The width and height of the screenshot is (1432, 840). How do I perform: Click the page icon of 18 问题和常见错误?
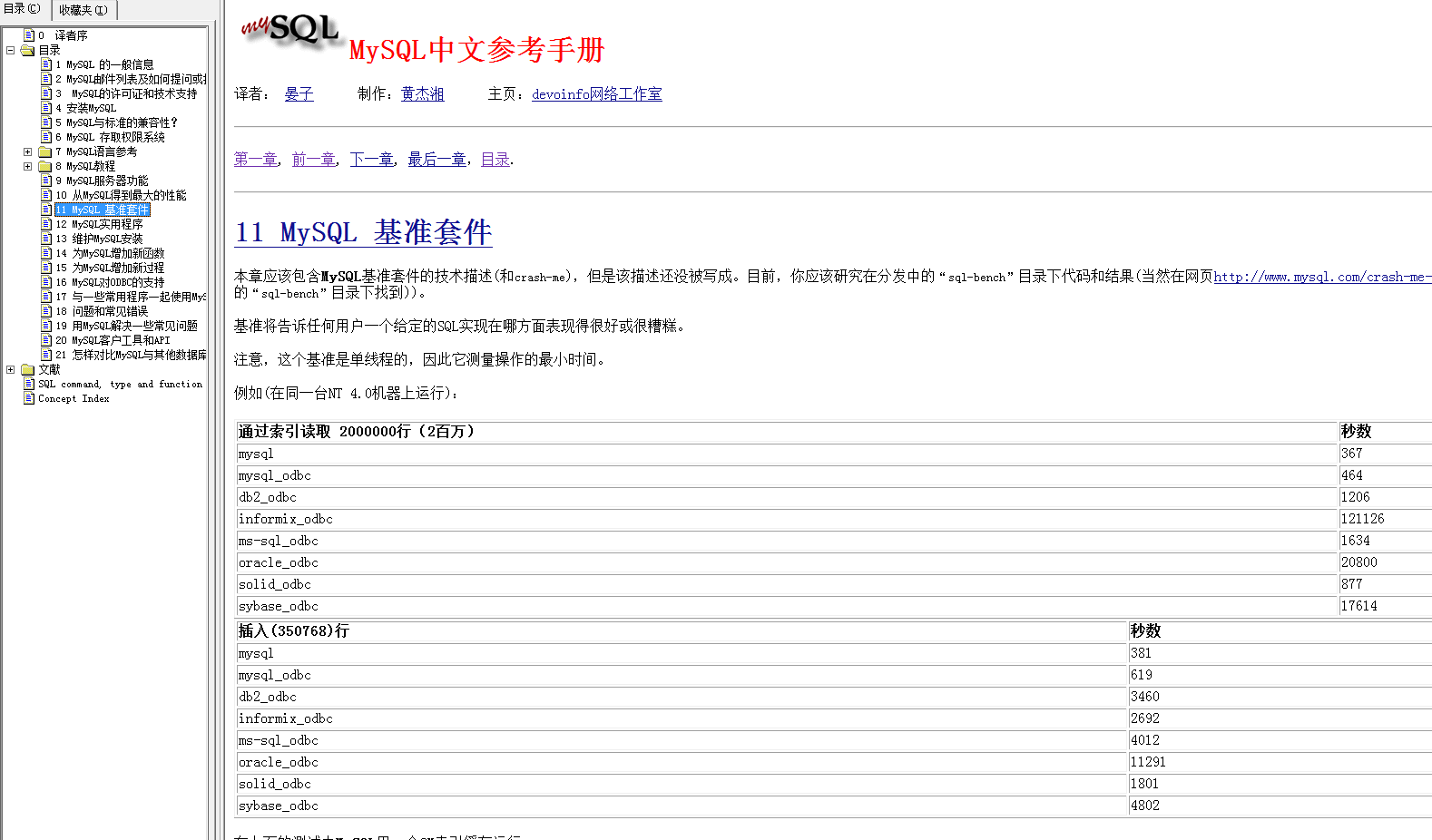46,311
